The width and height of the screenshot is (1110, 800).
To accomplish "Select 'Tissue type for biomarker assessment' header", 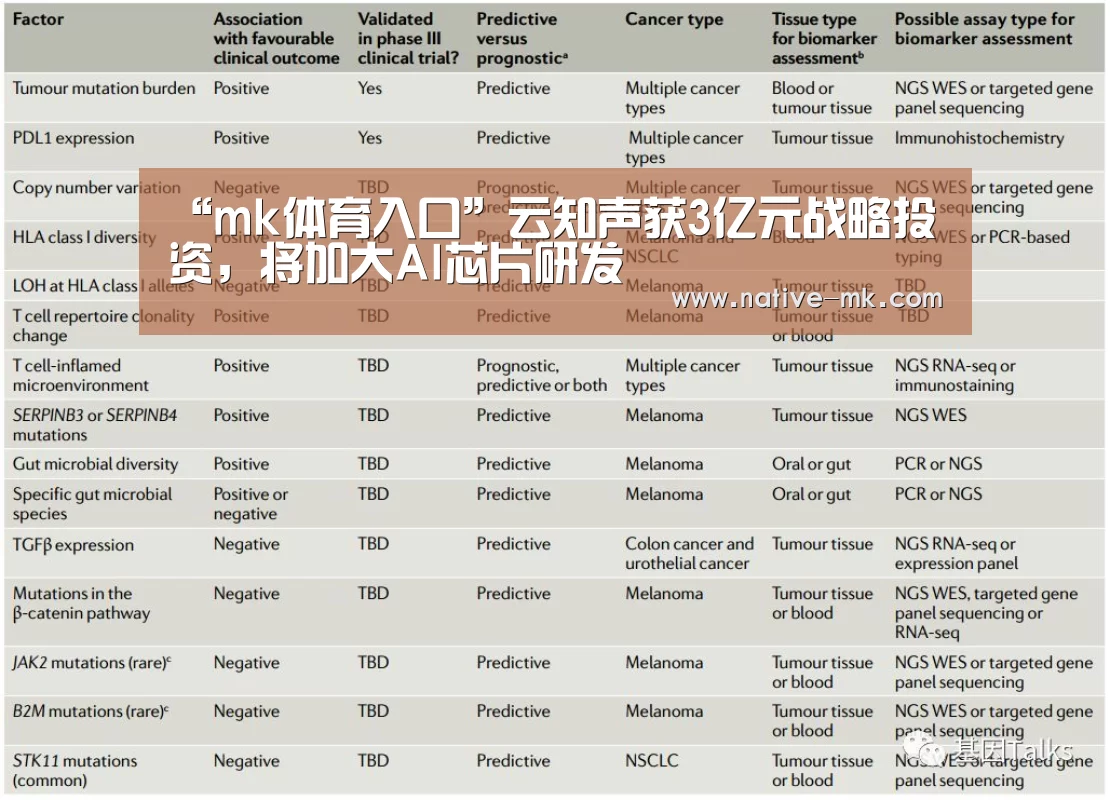I will (824, 38).
